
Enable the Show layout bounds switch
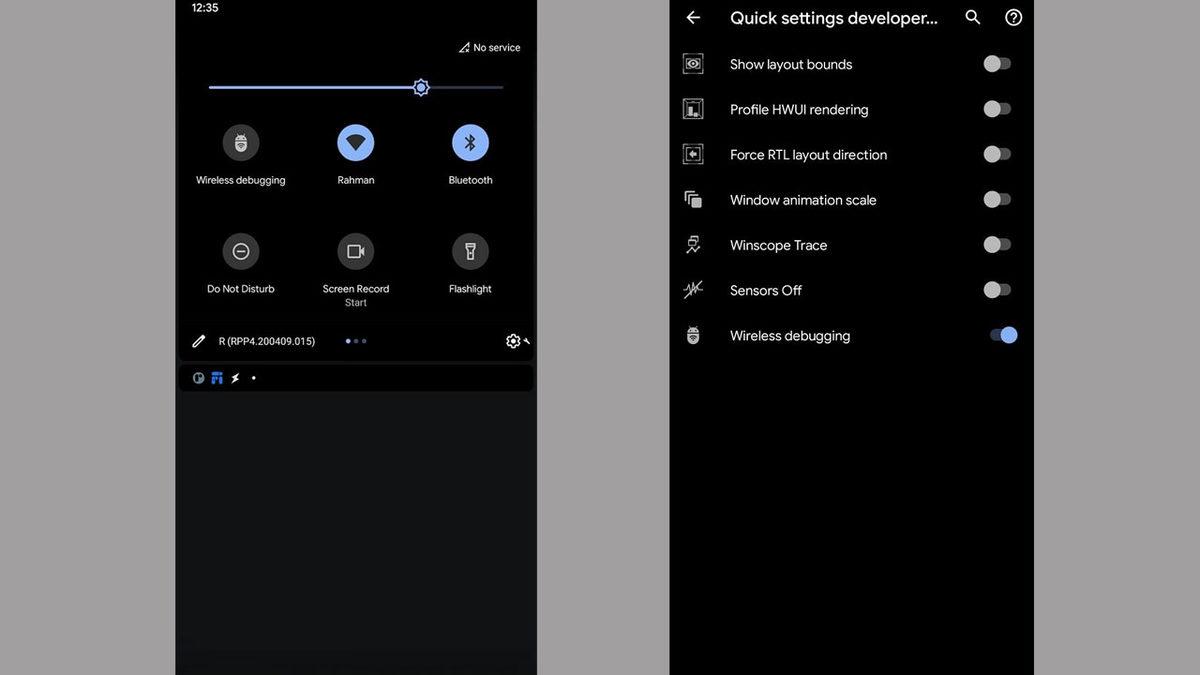(997, 64)
